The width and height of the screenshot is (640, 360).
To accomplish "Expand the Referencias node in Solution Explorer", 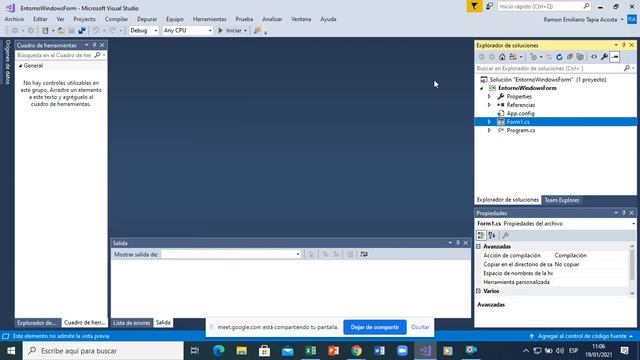I will [489, 105].
